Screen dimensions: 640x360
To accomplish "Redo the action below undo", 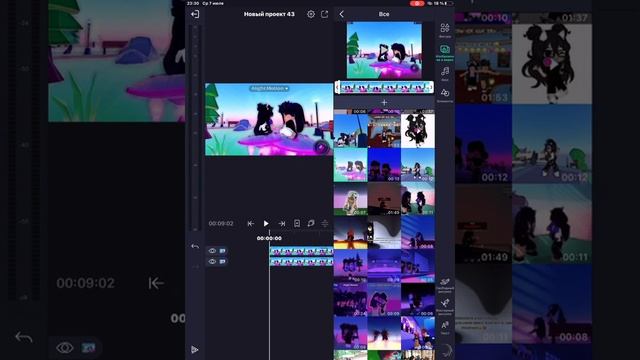I will 195,267.
